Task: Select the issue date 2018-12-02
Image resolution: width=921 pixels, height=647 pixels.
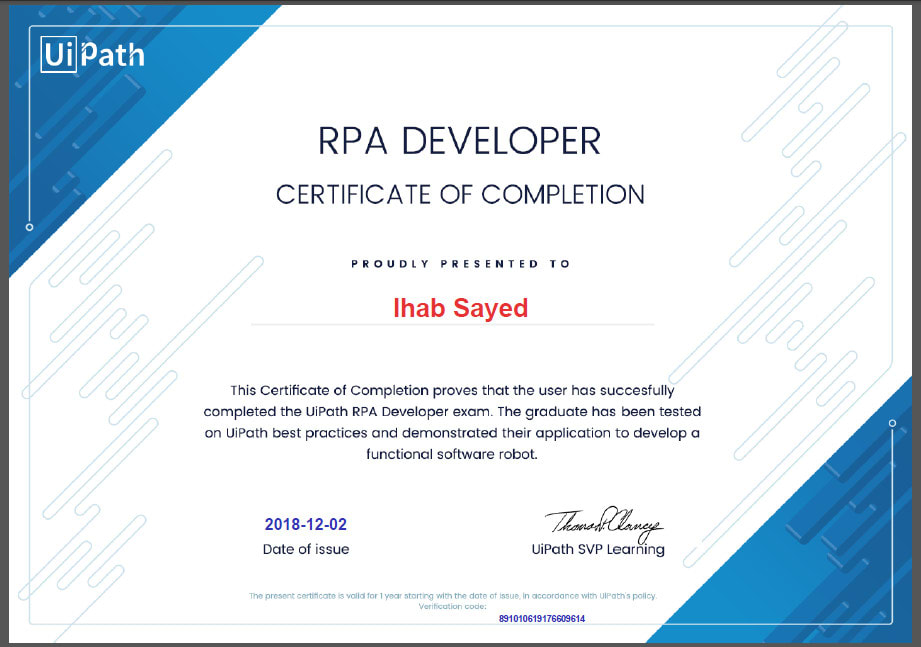Action: click(306, 522)
